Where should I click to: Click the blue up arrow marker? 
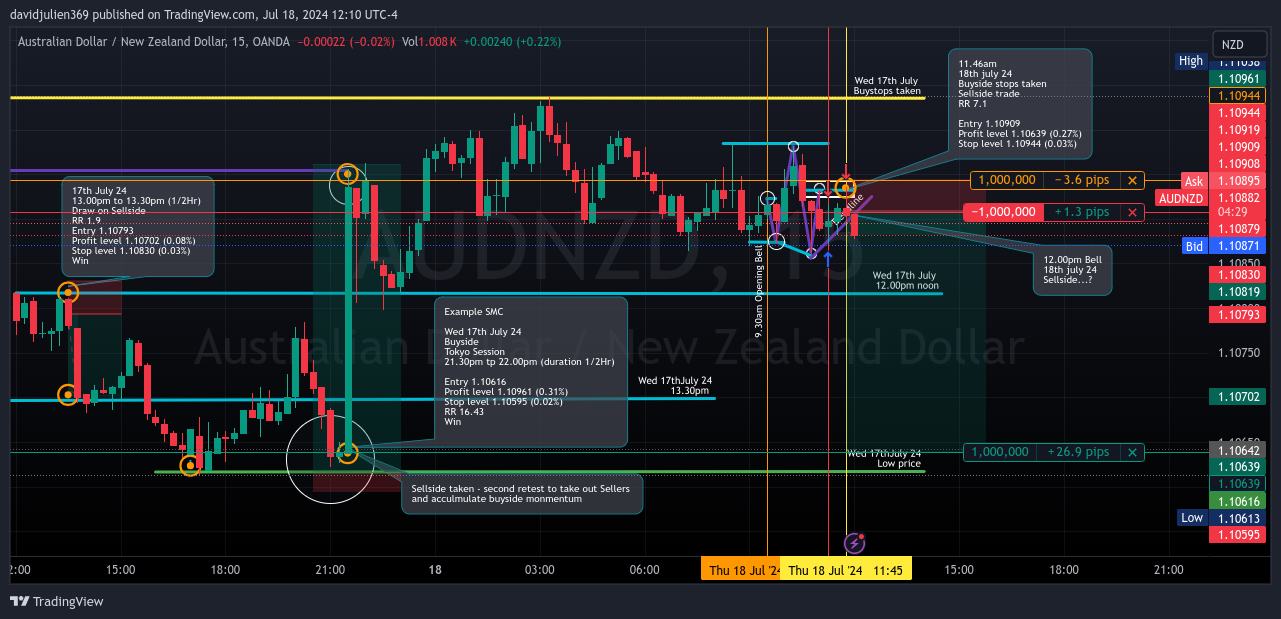tap(828, 260)
